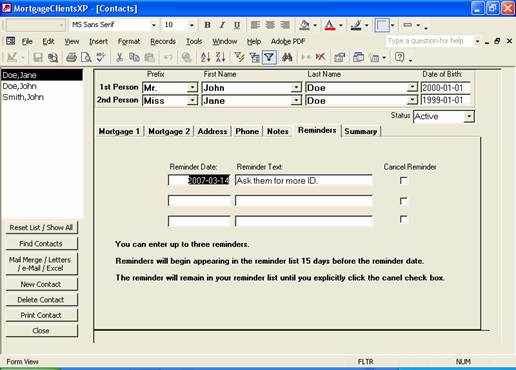Image resolution: width=516 pixels, height=370 pixels.
Task: Click Type a question for help box
Action: pos(430,41)
